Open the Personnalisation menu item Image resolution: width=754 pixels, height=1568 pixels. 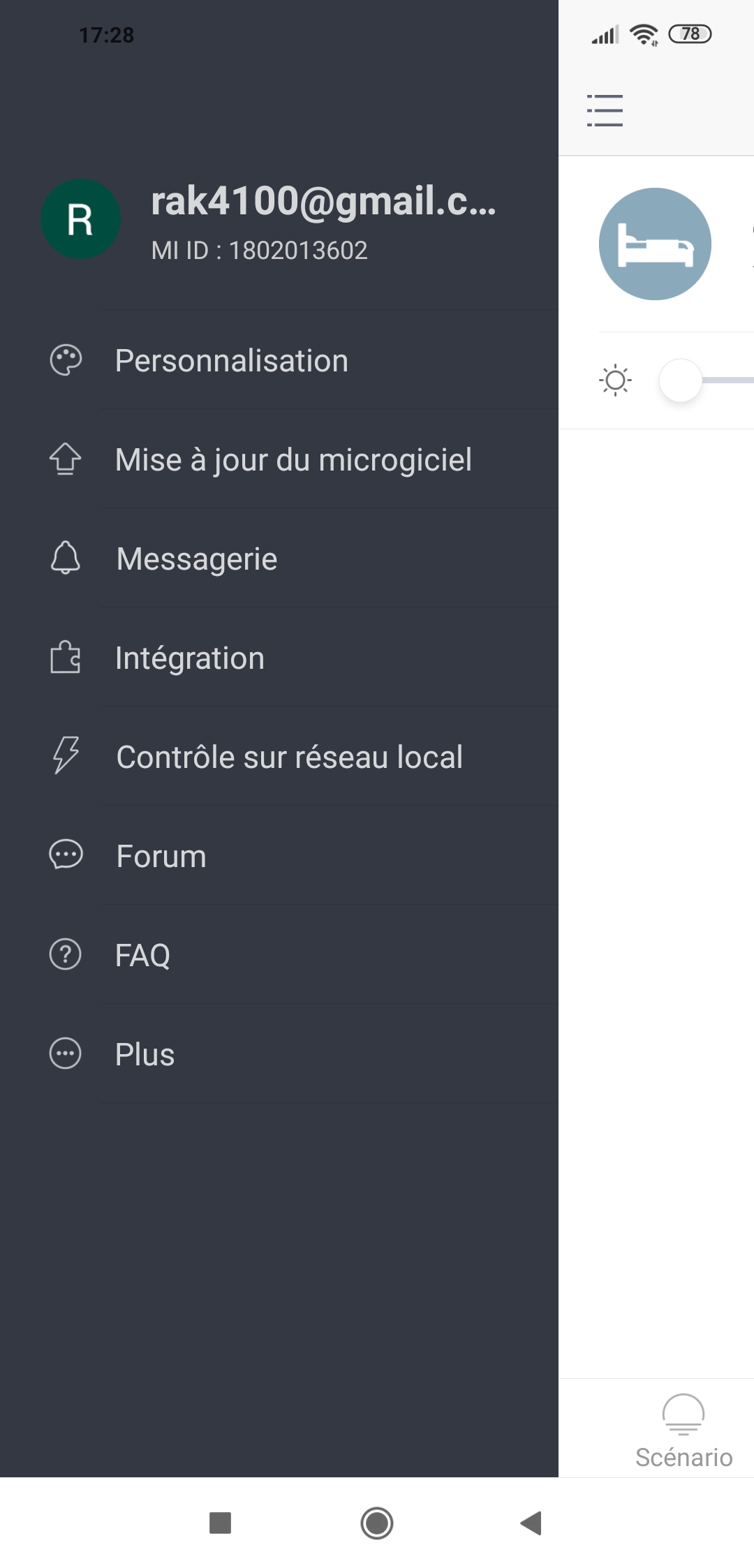coord(232,361)
